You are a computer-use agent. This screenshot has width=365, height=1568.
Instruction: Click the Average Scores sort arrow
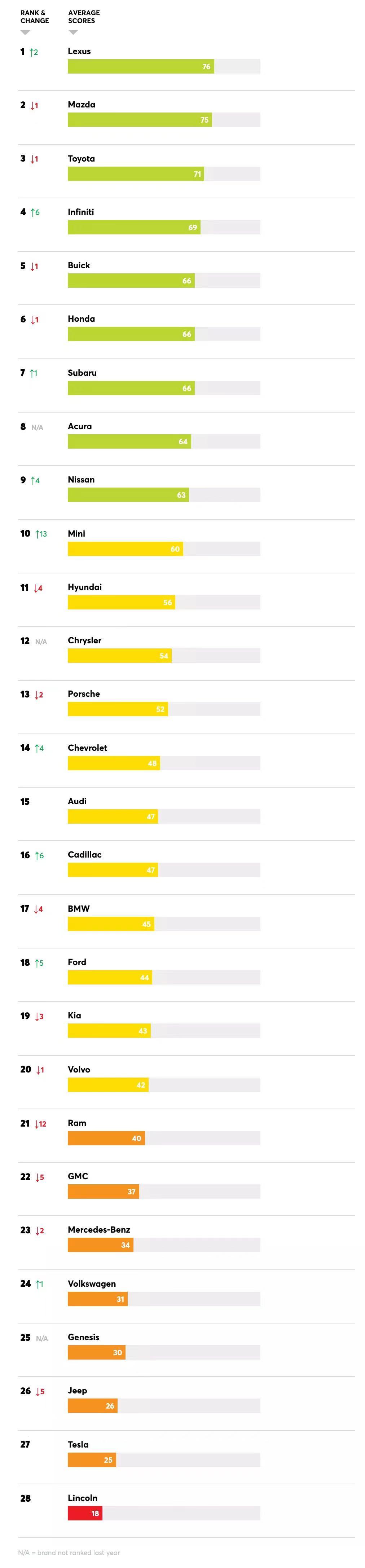73,32
